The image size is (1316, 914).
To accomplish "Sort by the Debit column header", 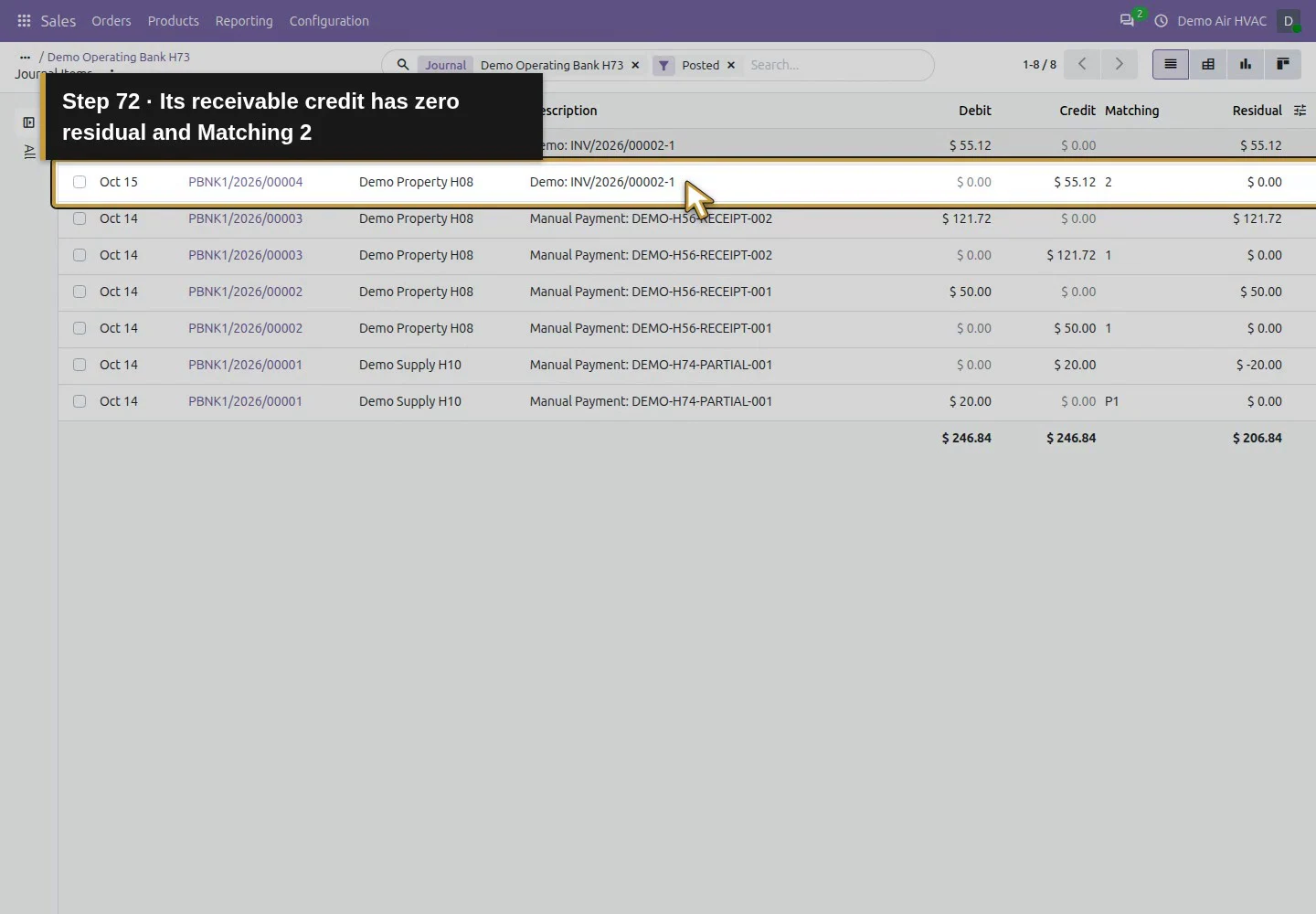I will [x=975, y=111].
